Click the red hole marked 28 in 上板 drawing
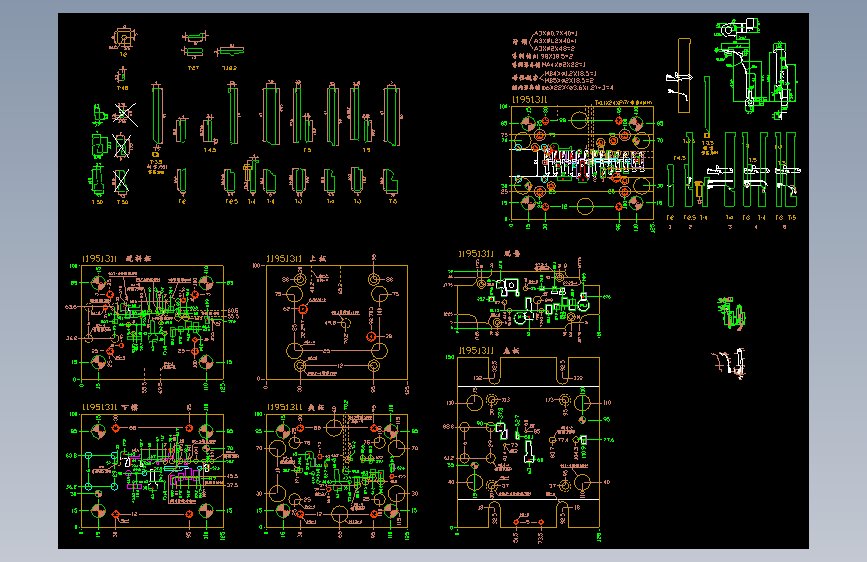867x562 pixels. [371, 336]
